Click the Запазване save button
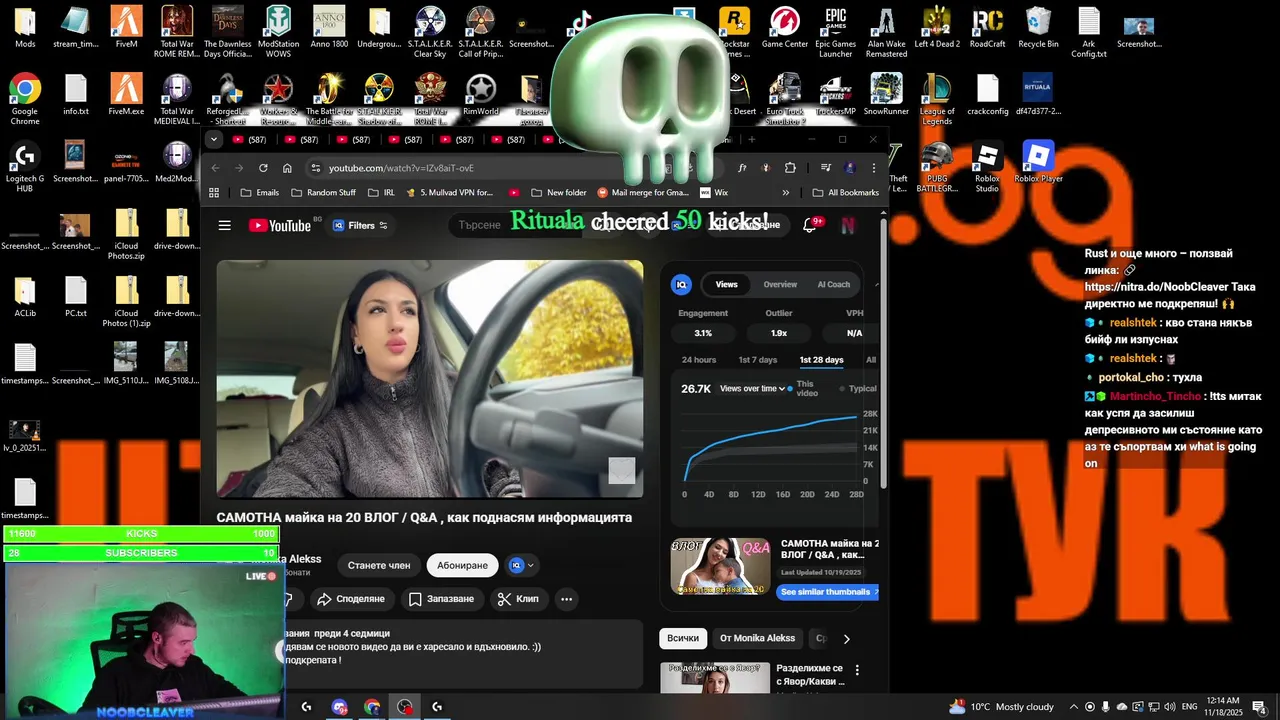The height and width of the screenshot is (720, 1280). click(441, 599)
